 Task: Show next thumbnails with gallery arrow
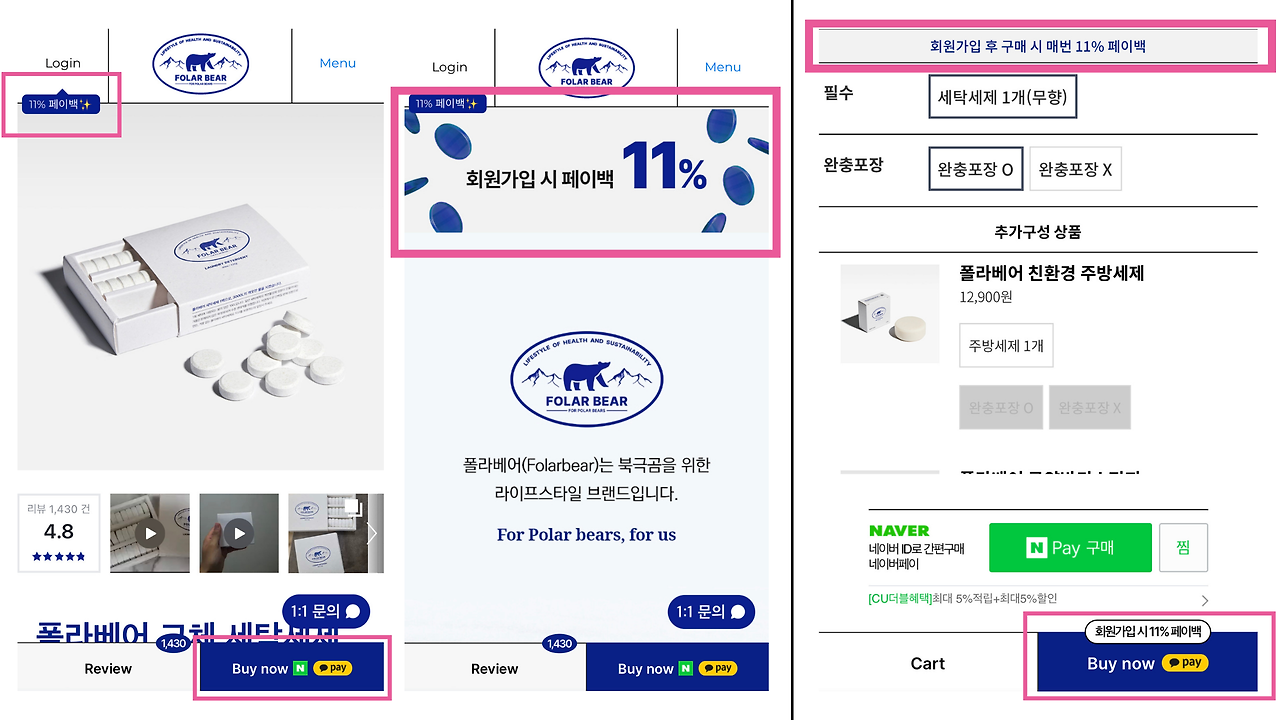click(x=372, y=533)
